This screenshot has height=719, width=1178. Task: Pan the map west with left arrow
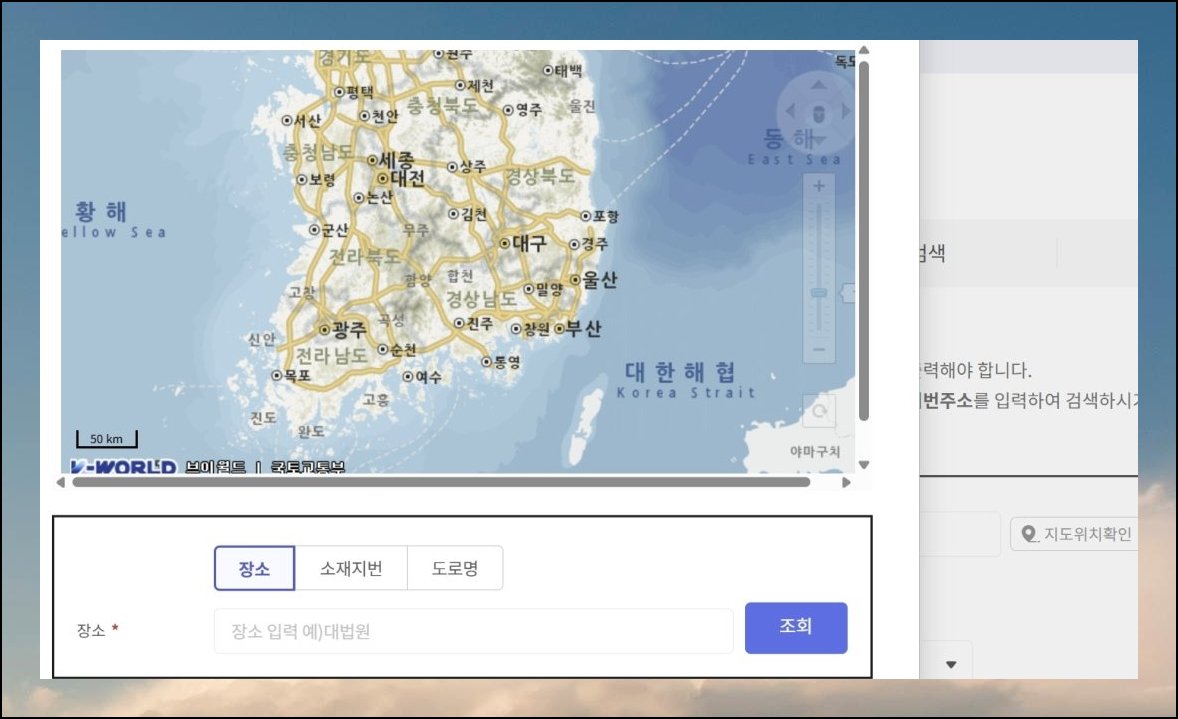coord(790,111)
